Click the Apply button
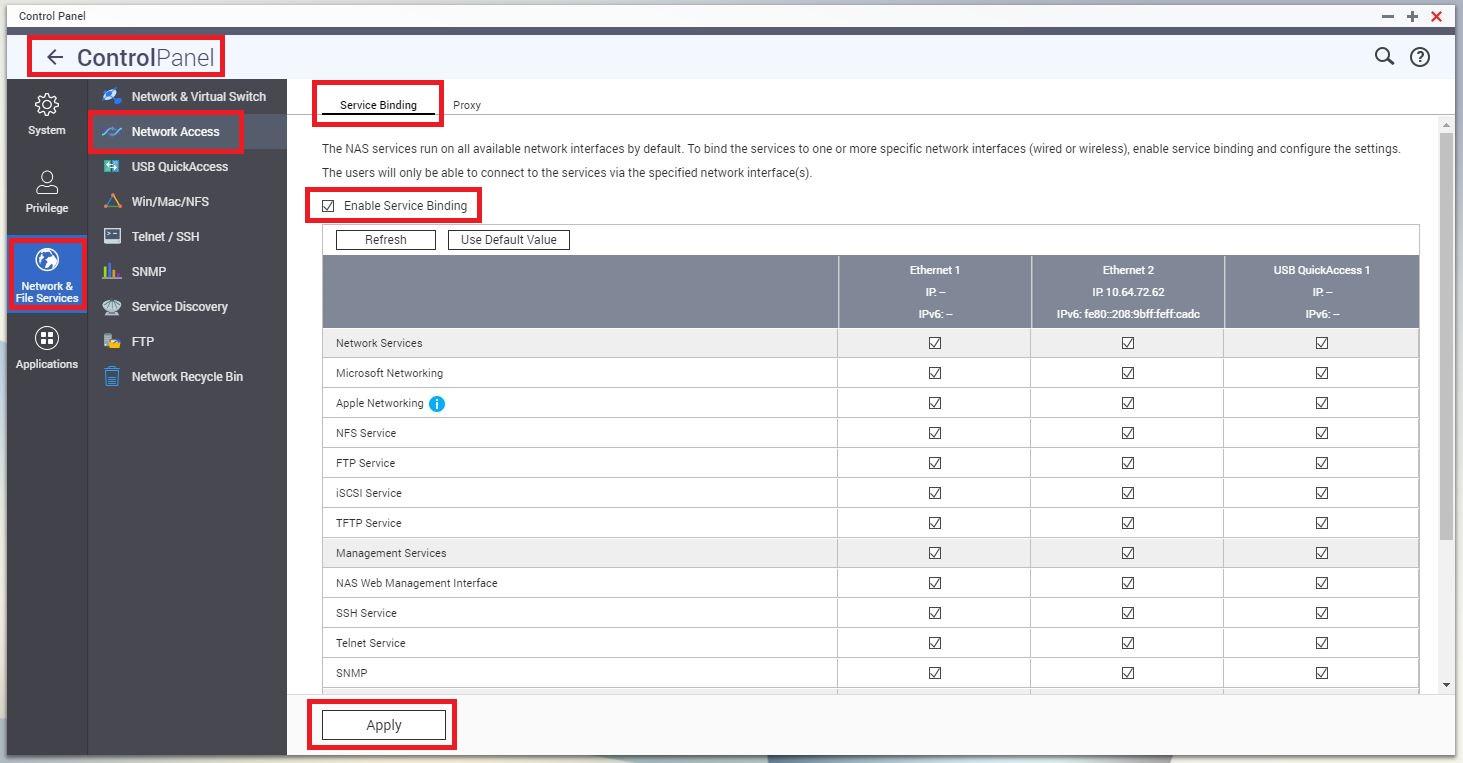 pos(384,726)
